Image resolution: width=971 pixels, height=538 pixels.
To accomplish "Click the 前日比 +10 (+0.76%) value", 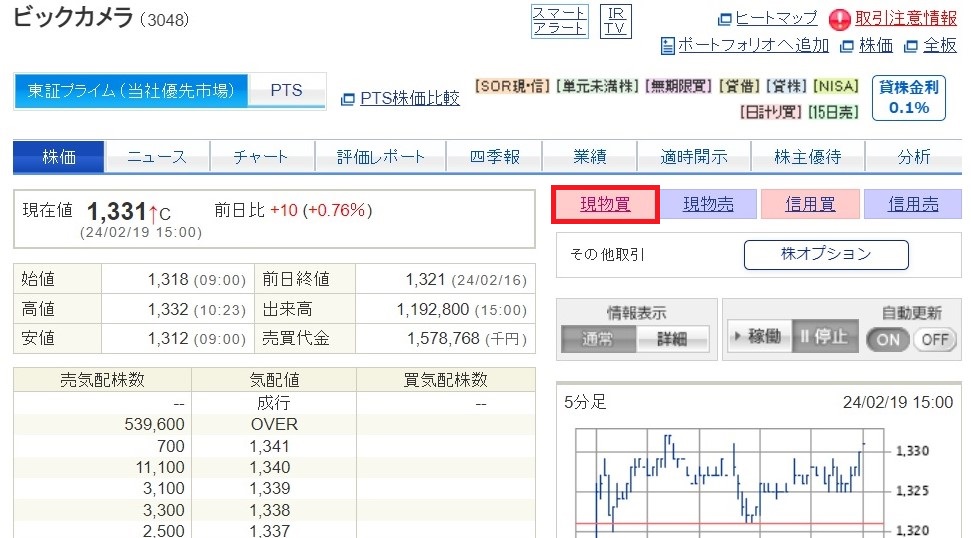I will click(321, 210).
